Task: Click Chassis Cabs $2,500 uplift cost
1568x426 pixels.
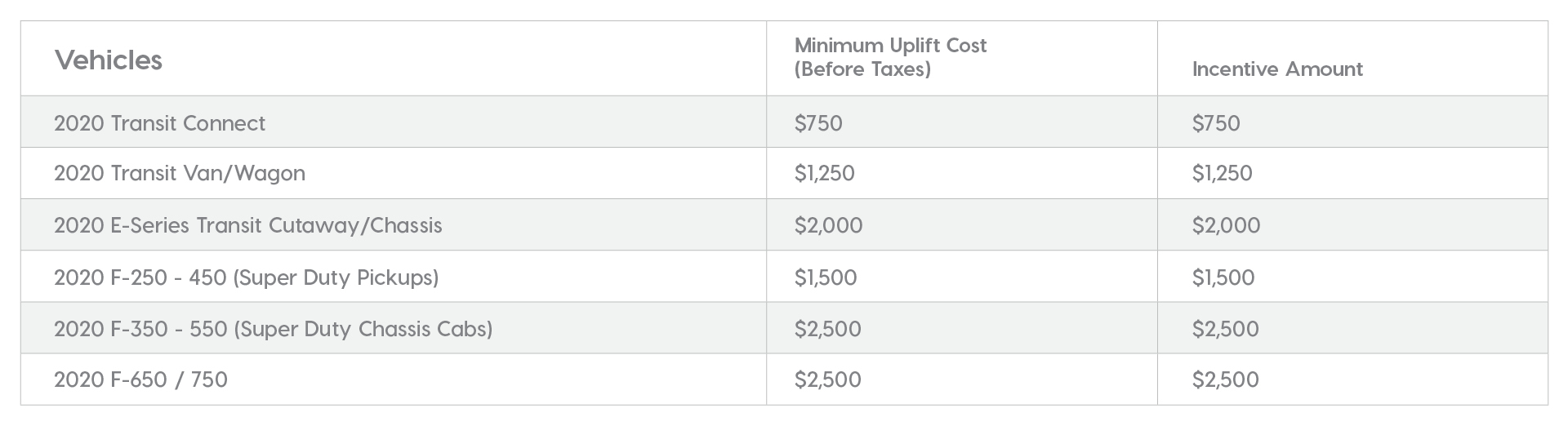Action: pos(828,329)
